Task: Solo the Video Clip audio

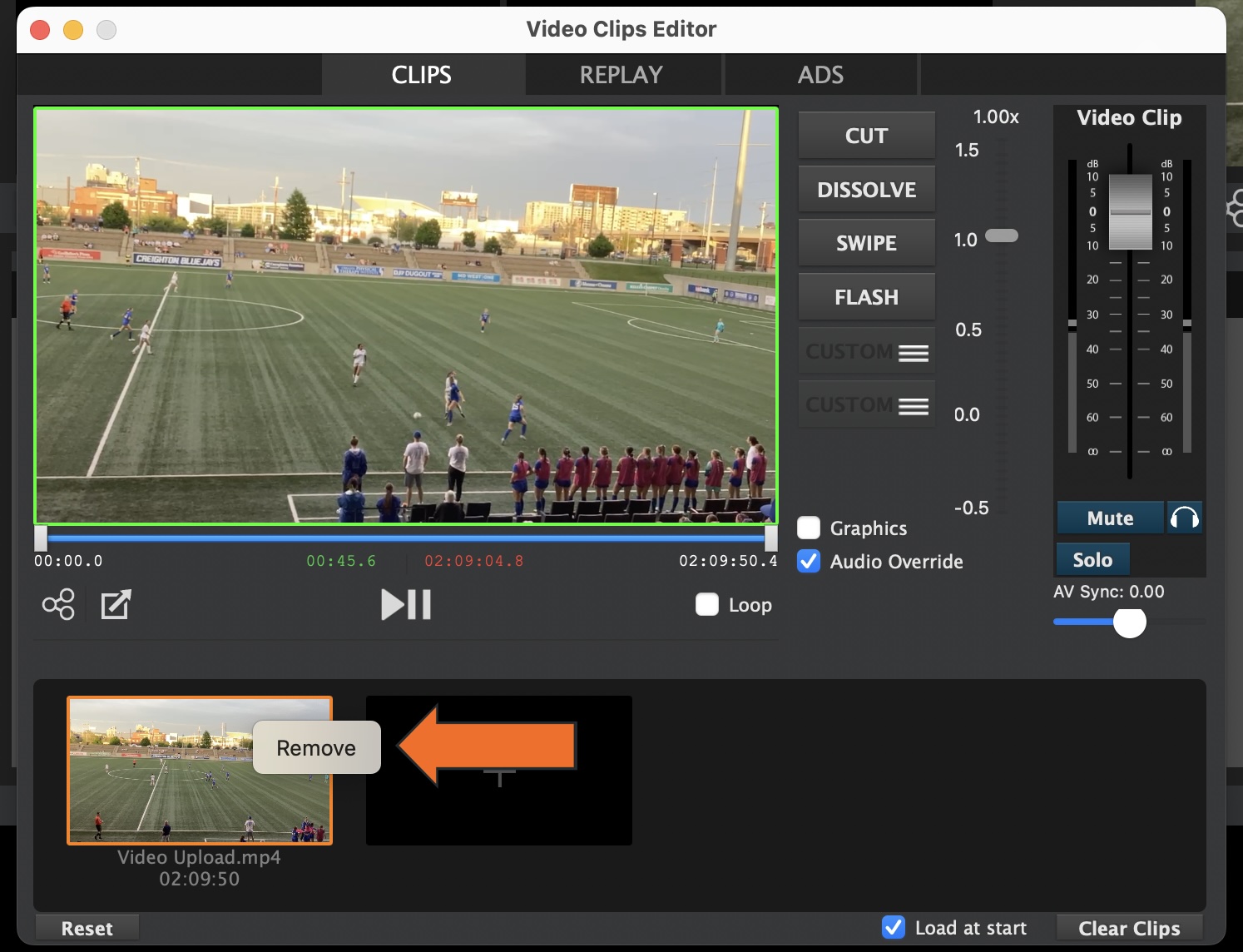Action: (x=1092, y=559)
